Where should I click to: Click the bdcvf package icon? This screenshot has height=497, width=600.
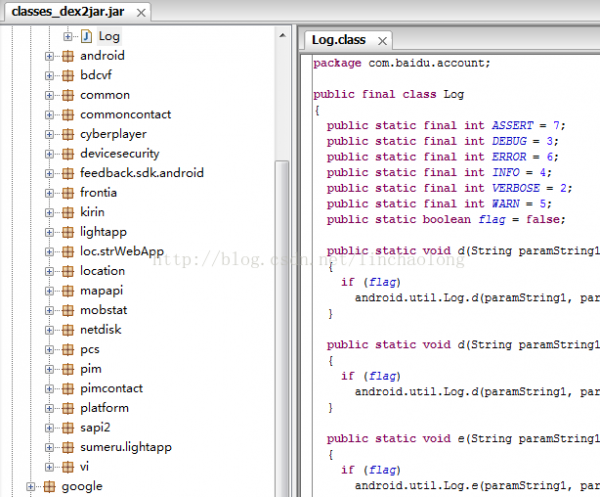tap(68, 76)
